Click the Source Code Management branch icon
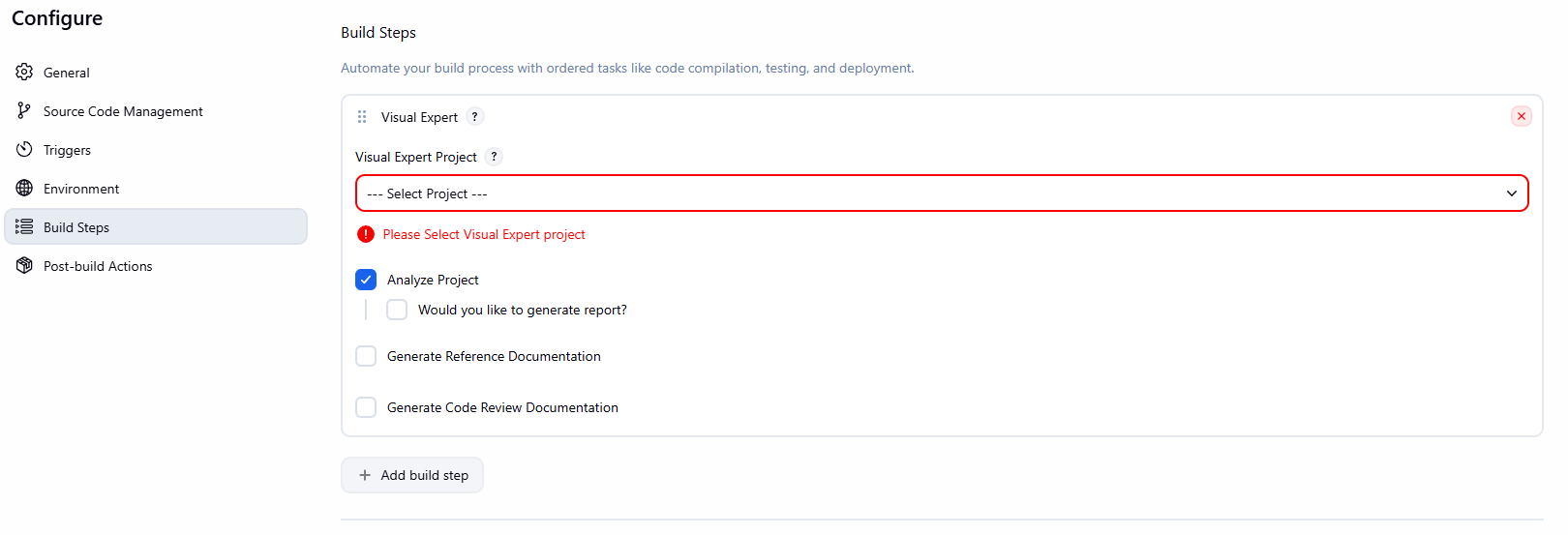This screenshot has width=1568, height=535. click(x=24, y=111)
